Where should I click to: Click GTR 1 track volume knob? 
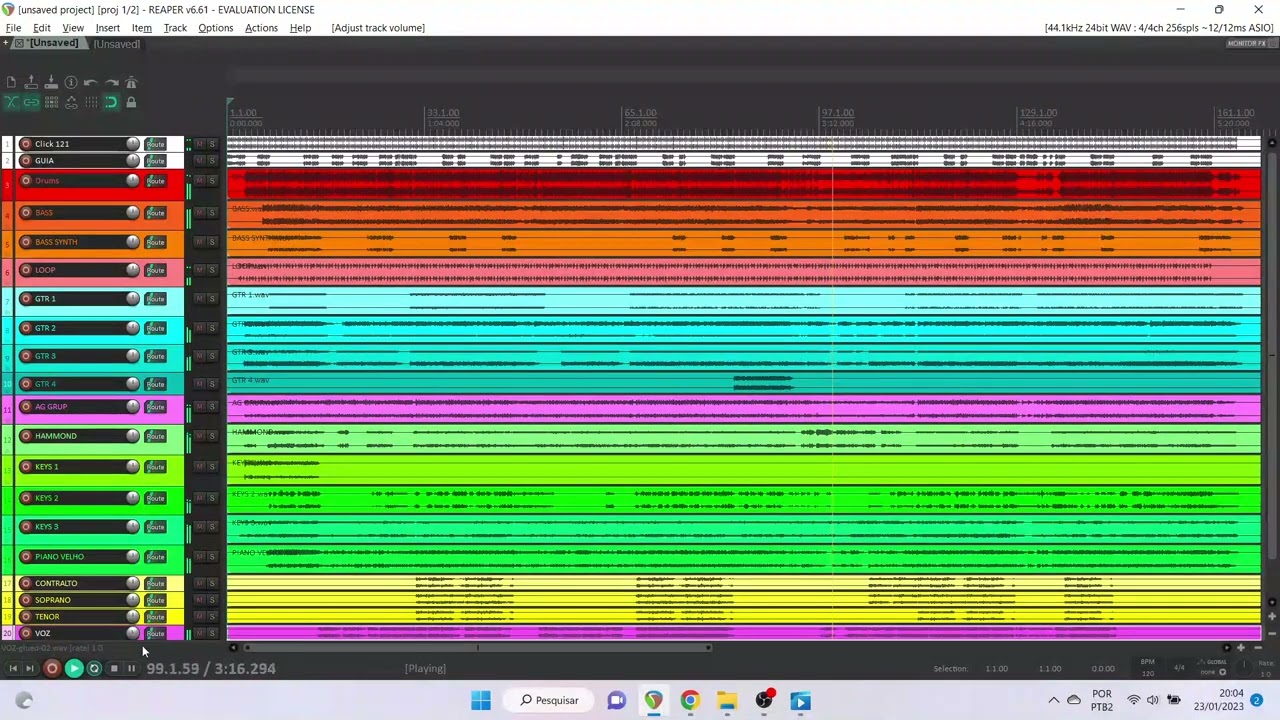(132, 299)
